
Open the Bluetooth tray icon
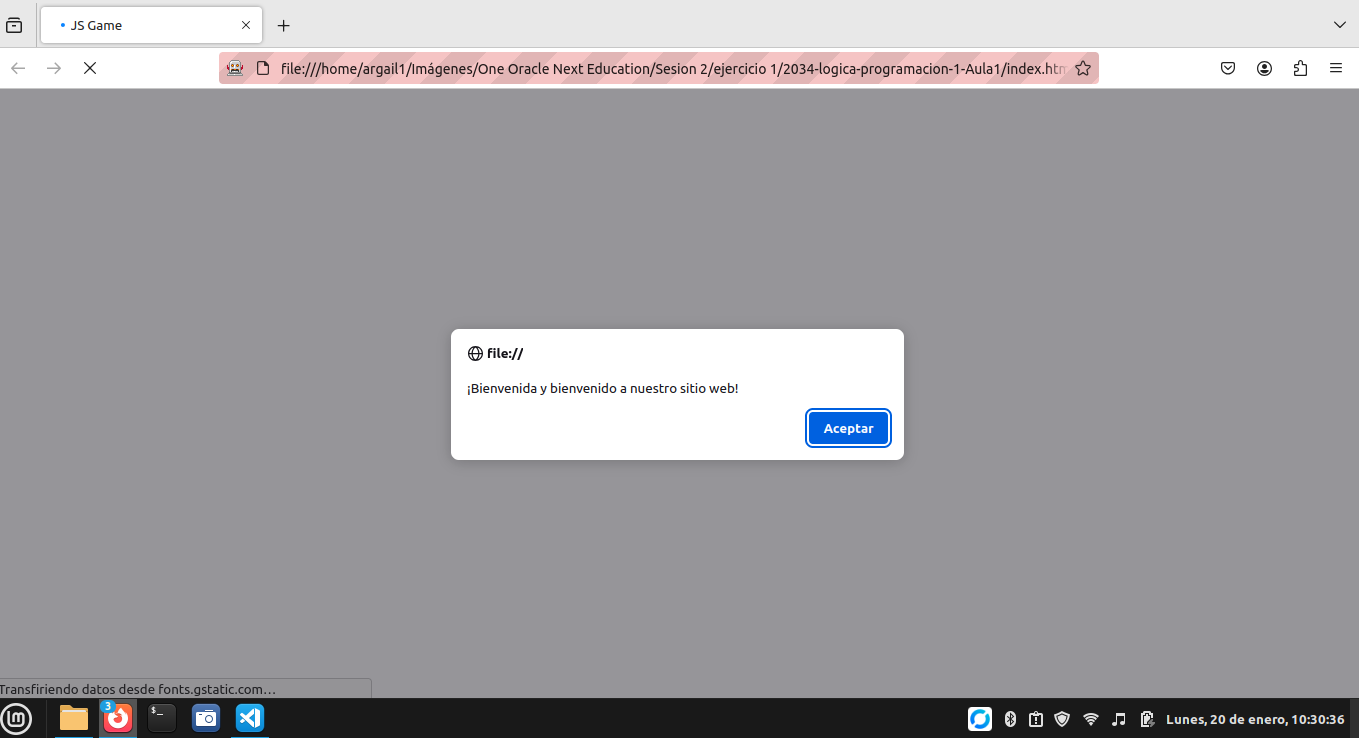click(1010, 719)
